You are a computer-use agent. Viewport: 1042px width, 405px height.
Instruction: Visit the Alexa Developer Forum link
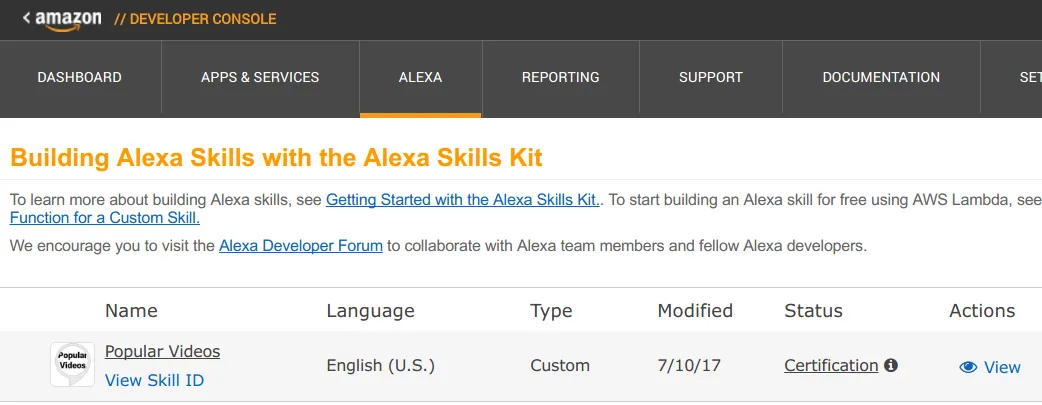coord(301,245)
